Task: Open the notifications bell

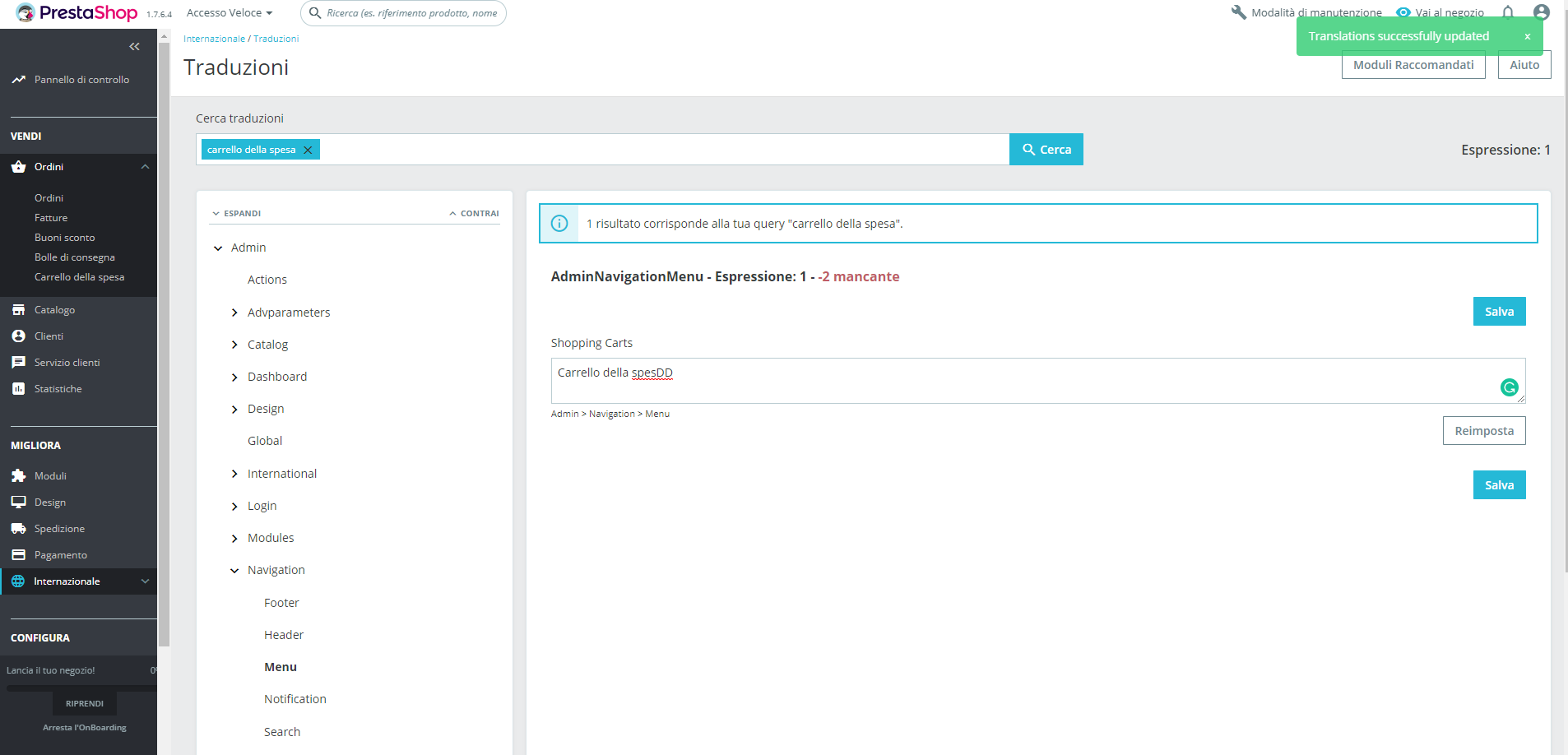Action: coord(1510,12)
